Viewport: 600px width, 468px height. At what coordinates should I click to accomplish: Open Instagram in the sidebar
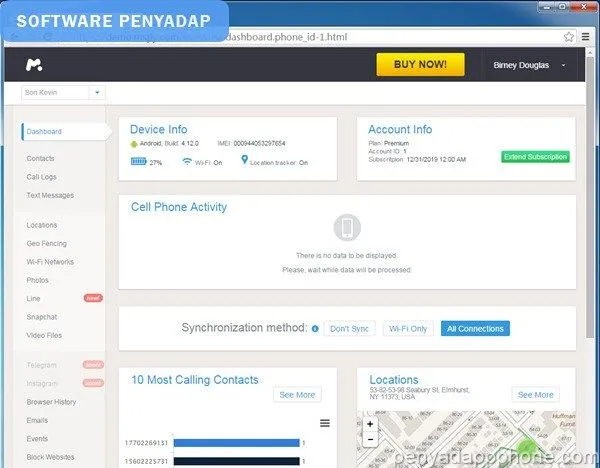pos(42,383)
